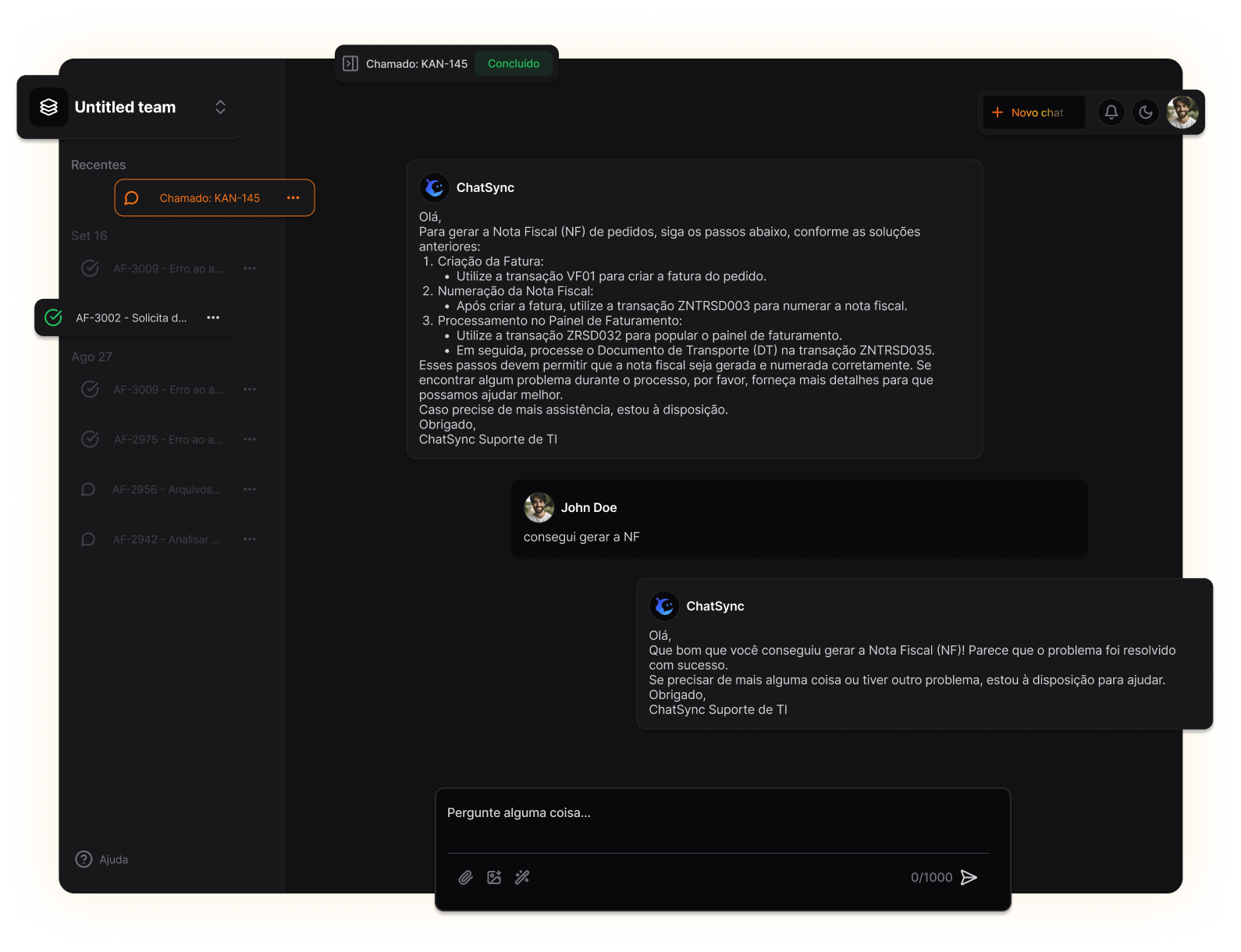Toggle the check mark on AF-2975 item
The width and height of the screenshot is (1241, 952).
point(91,439)
